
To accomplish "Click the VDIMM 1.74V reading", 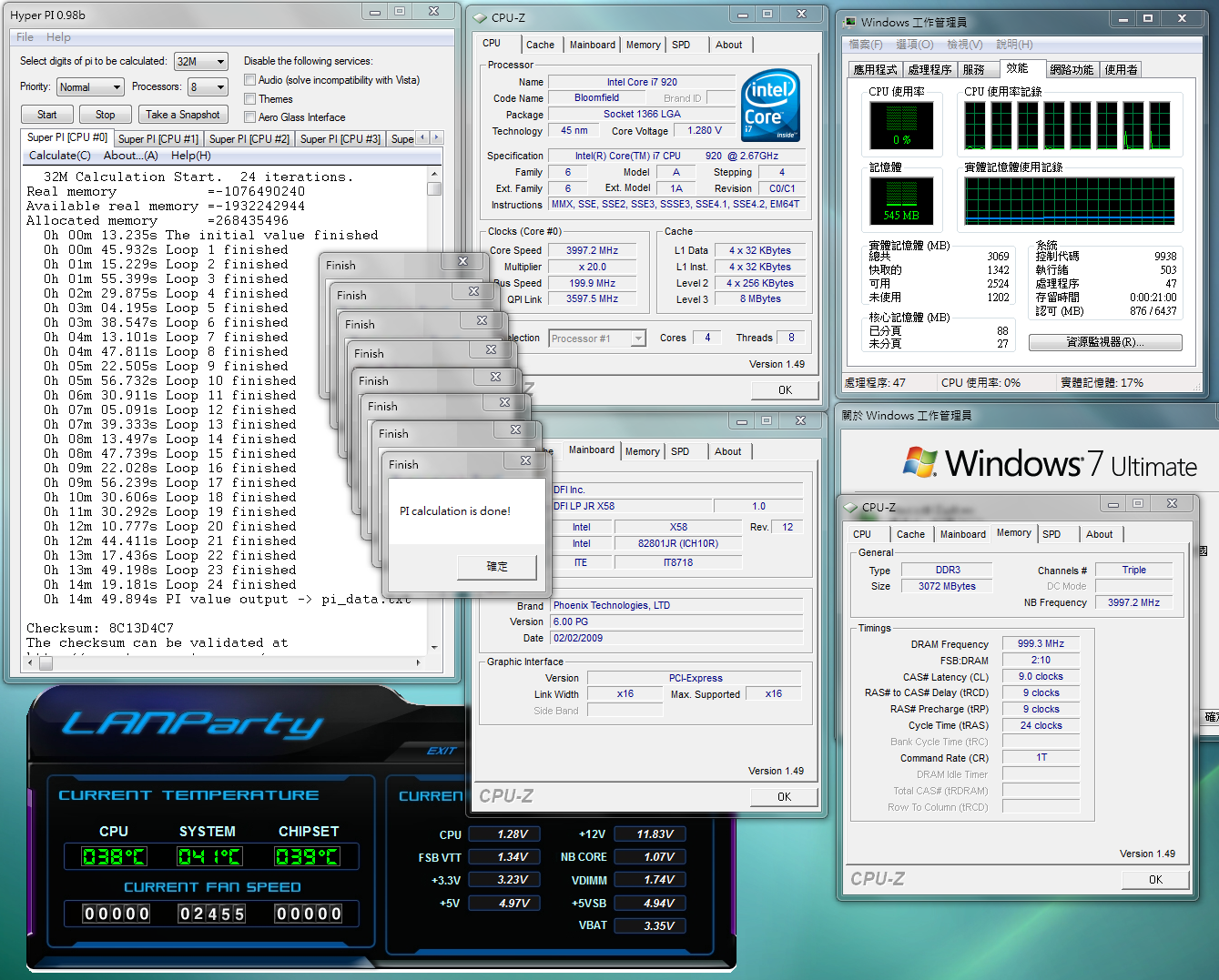I will tap(649, 880).
